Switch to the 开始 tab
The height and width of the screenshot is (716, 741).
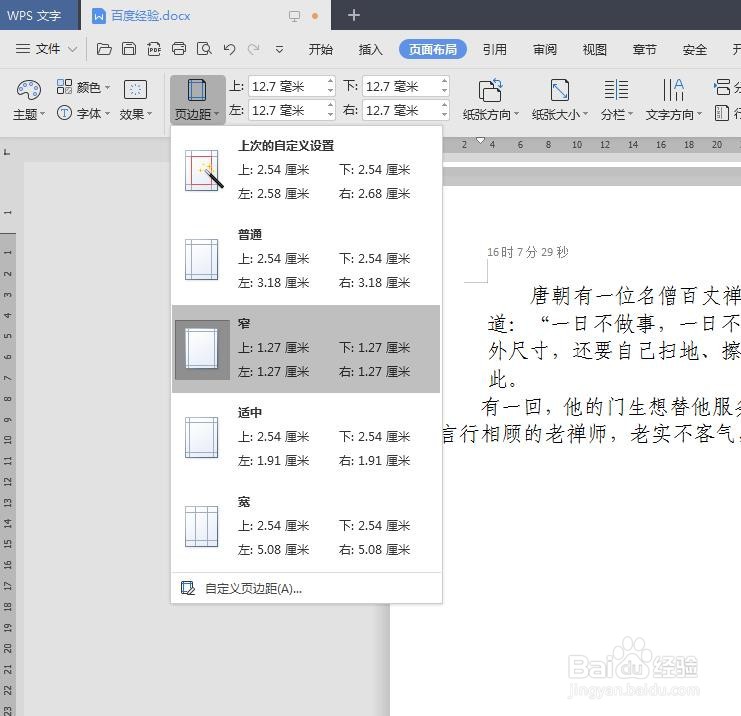pyautogui.click(x=320, y=49)
